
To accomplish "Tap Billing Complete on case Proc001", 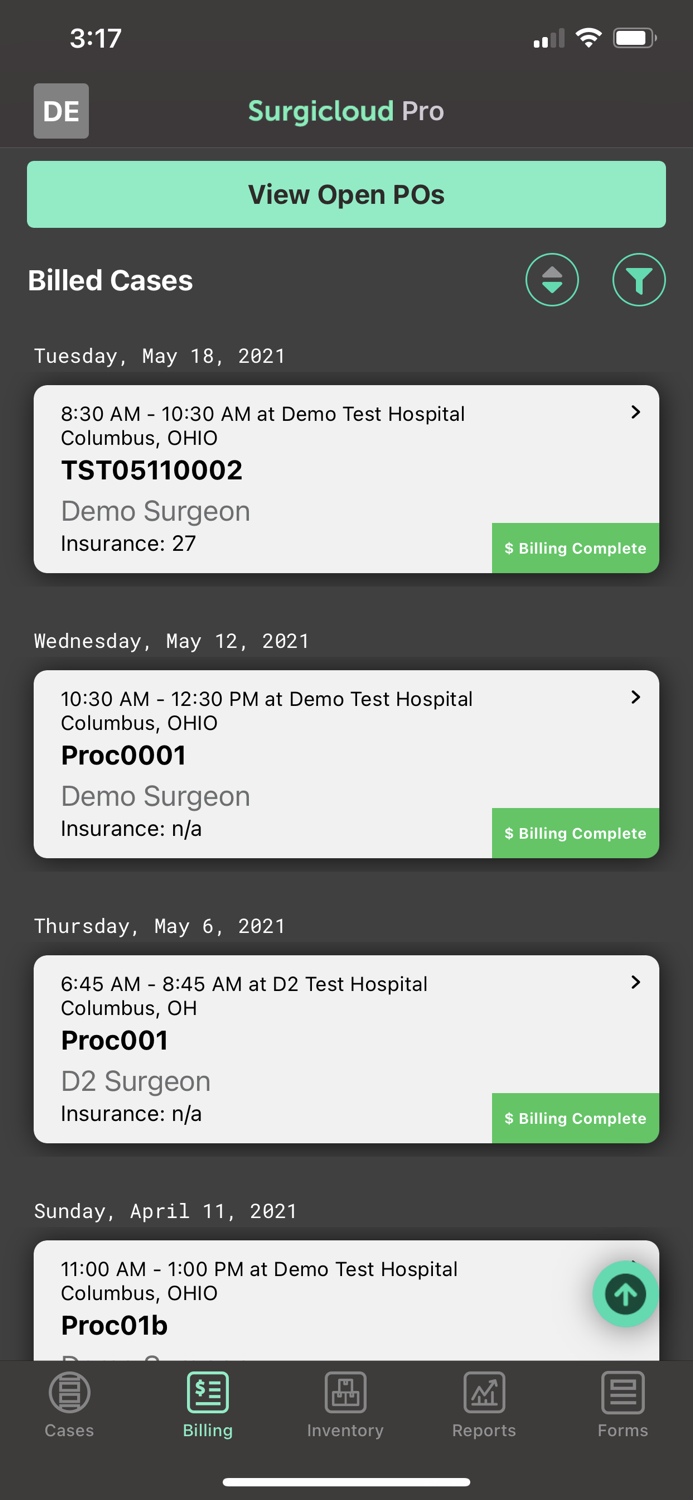I will coord(575,1118).
